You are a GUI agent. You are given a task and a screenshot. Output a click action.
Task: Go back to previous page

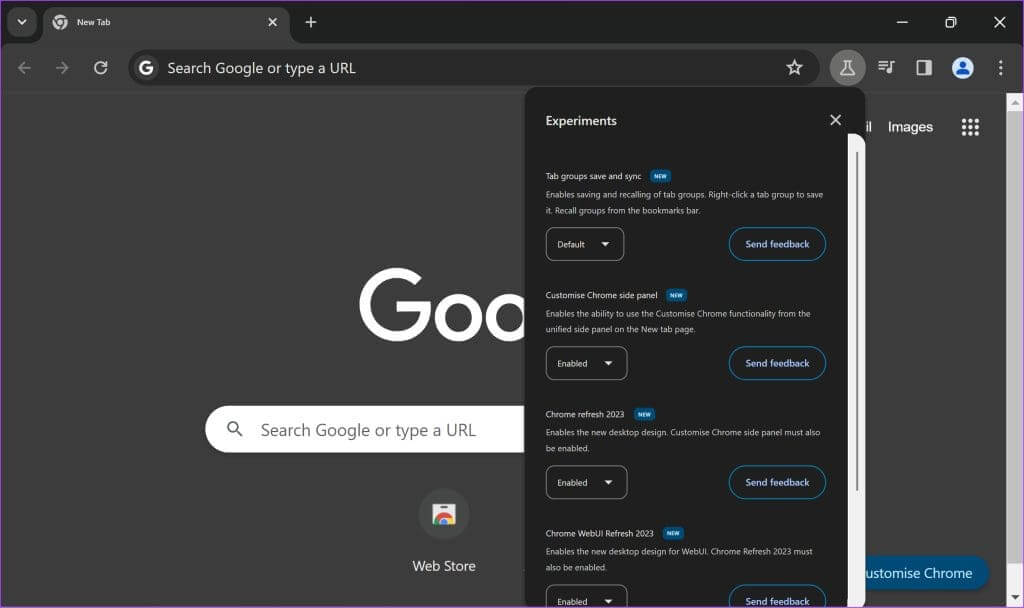24,67
